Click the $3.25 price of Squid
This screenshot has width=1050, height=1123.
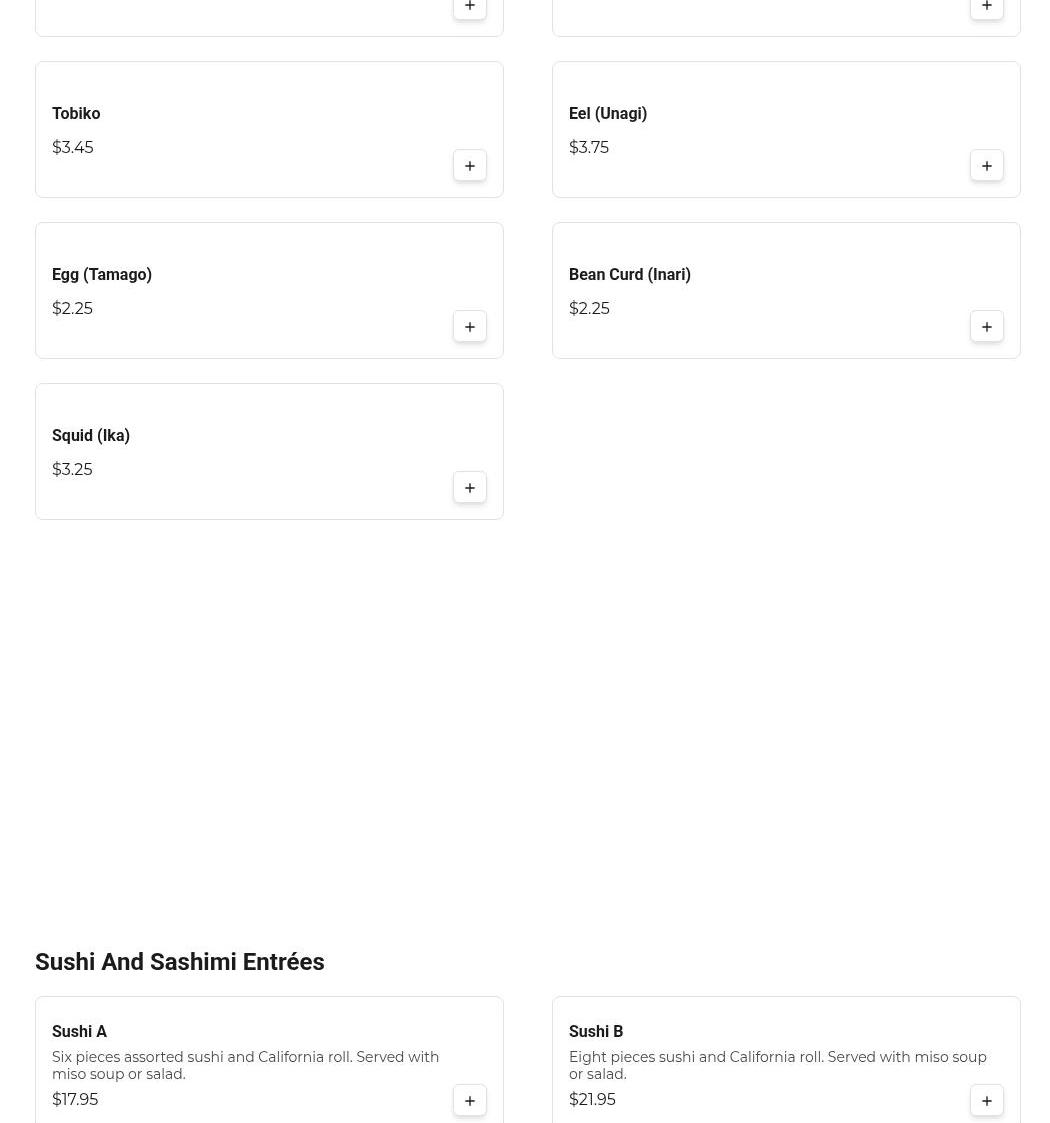tap(72, 470)
